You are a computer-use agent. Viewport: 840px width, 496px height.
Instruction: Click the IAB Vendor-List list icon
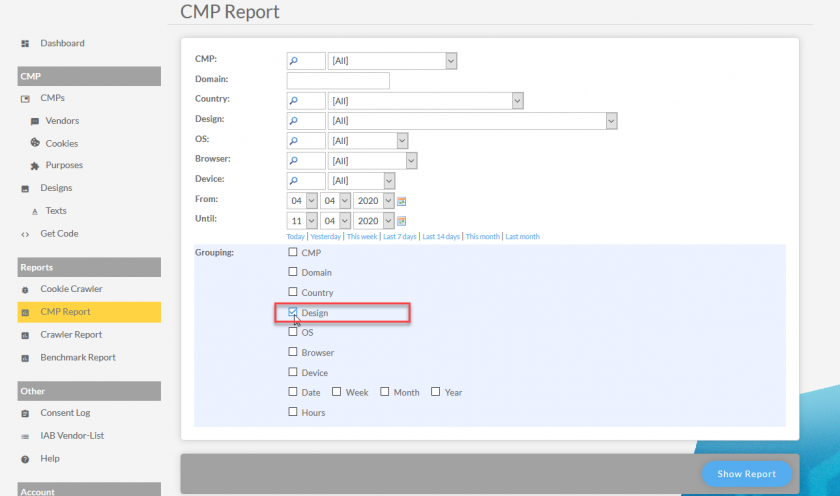point(25,437)
